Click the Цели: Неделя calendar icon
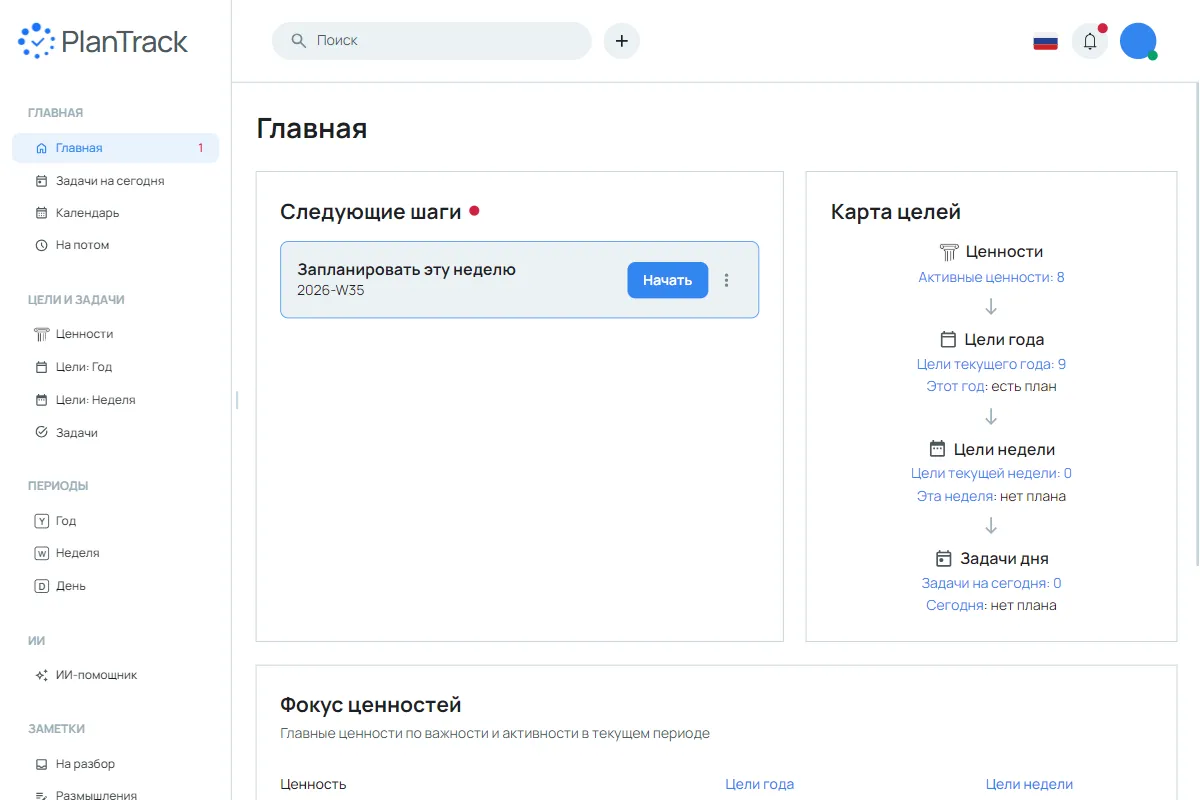1200x800 pixels. 41,400
